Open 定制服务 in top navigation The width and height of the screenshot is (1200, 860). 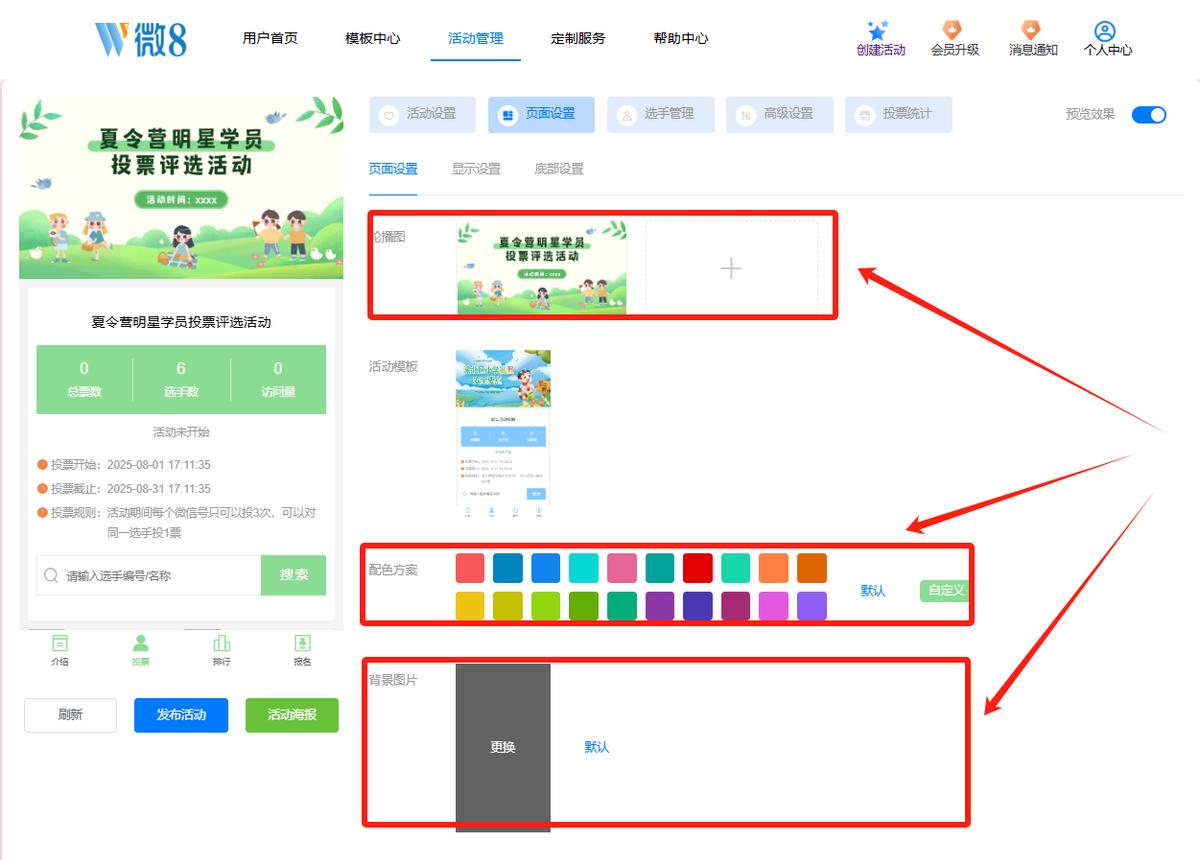tap(578, 38)
